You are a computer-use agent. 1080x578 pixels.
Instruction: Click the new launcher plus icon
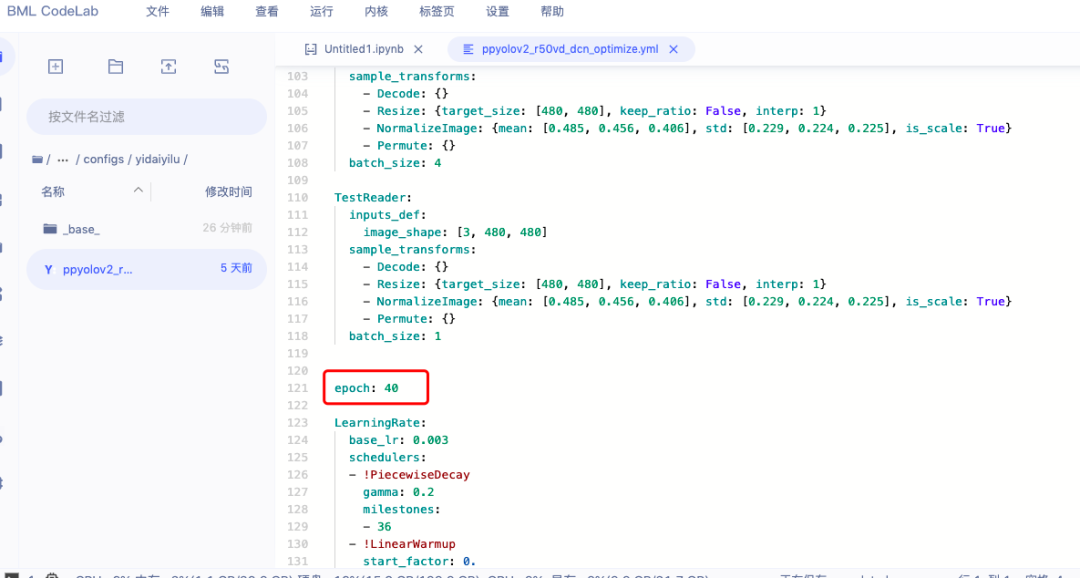click(56, 67)
